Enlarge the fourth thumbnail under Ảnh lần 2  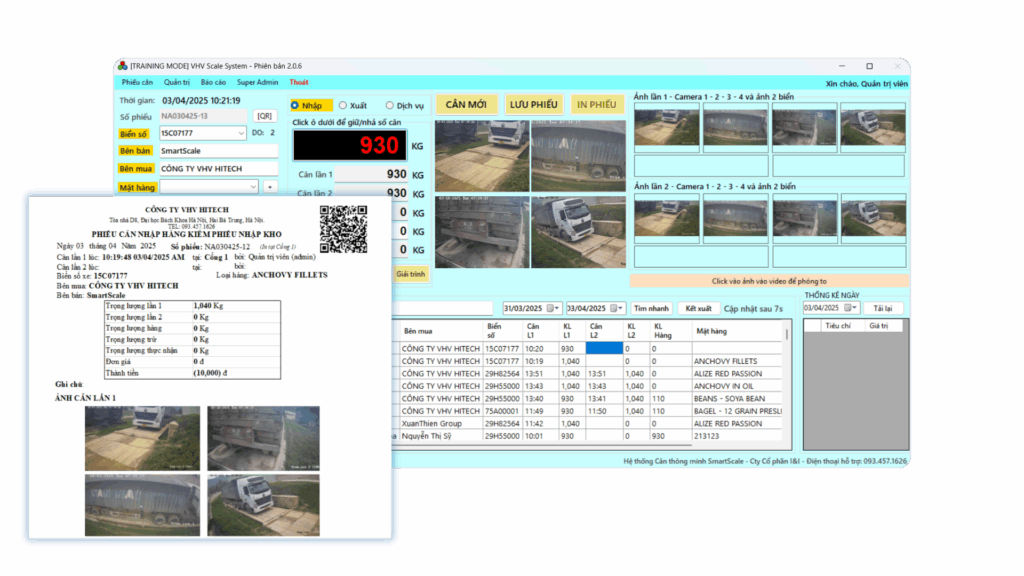873,218
